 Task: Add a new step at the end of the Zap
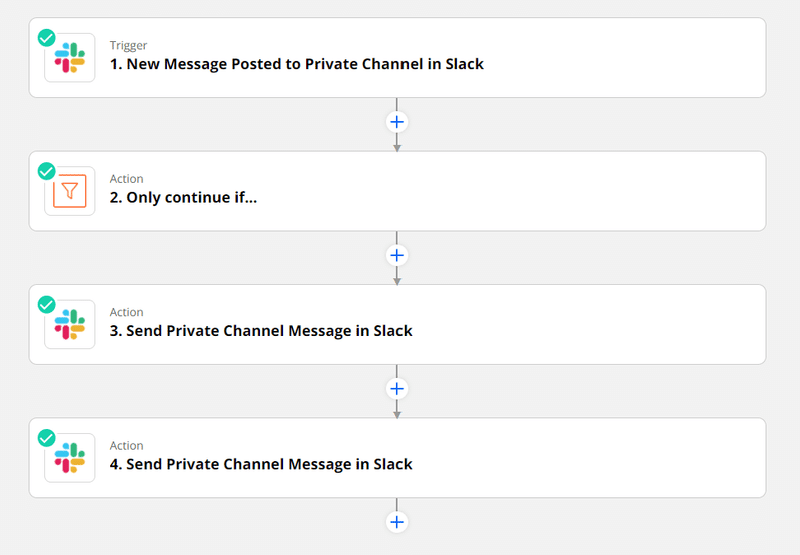397,522
